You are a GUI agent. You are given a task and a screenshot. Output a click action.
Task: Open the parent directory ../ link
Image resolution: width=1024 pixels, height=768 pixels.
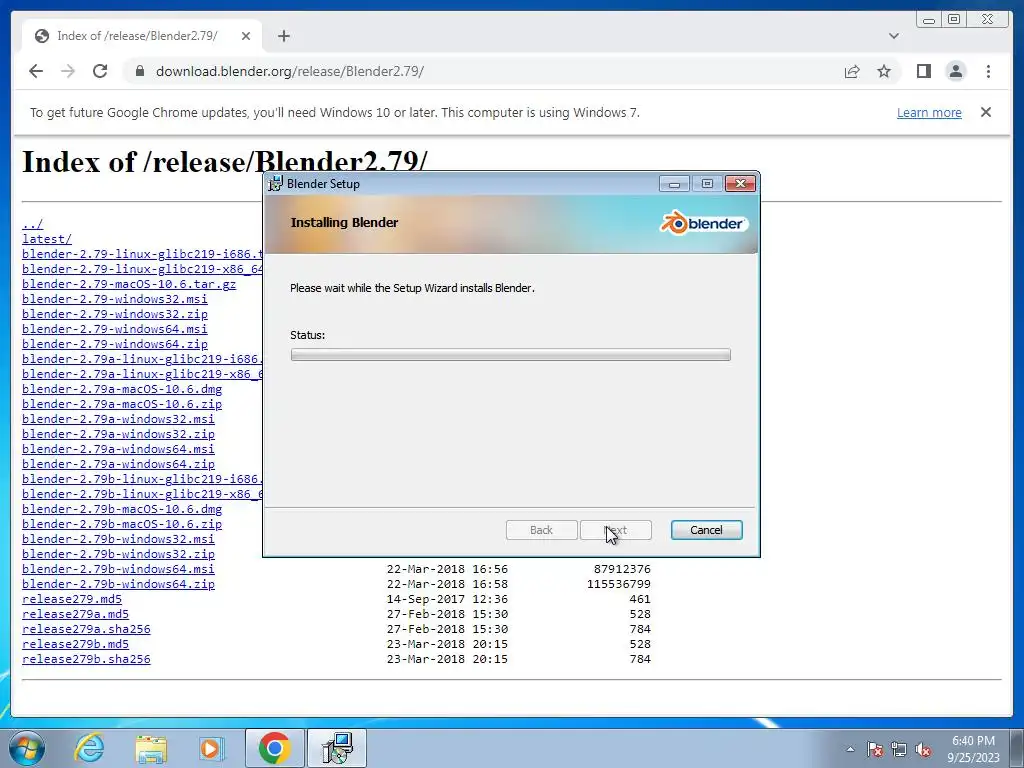point(33,224)
